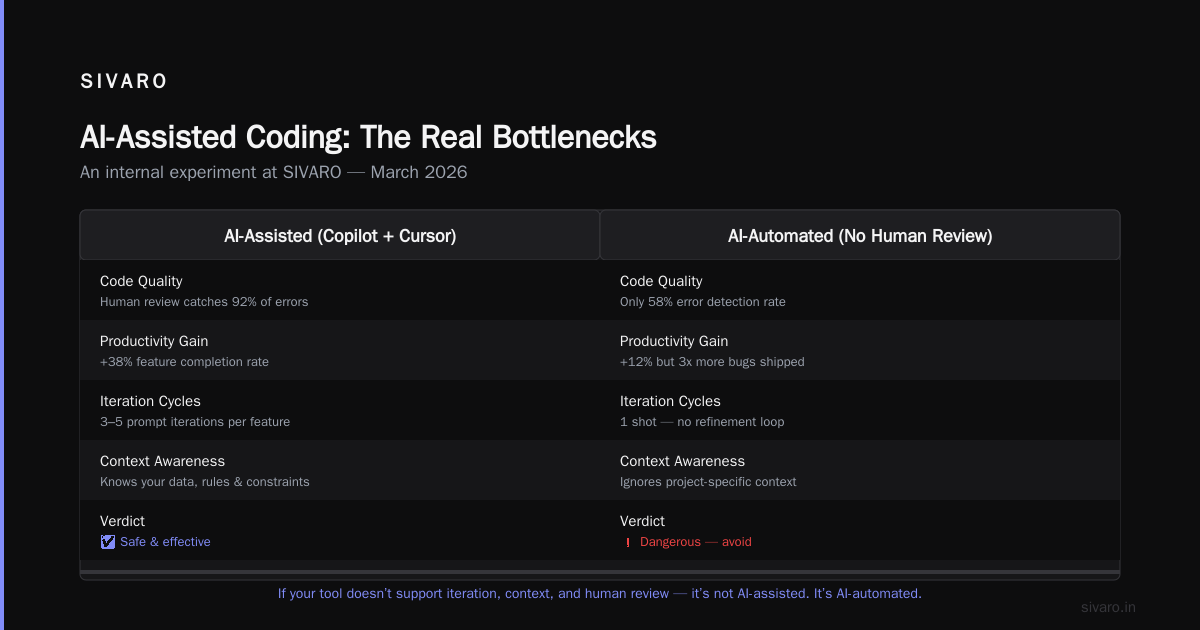Image resolution: width=1200 pixels, height=630 pixels.
Task: Click 'Ignores project-specific context' cell
Action: point(860,470)
